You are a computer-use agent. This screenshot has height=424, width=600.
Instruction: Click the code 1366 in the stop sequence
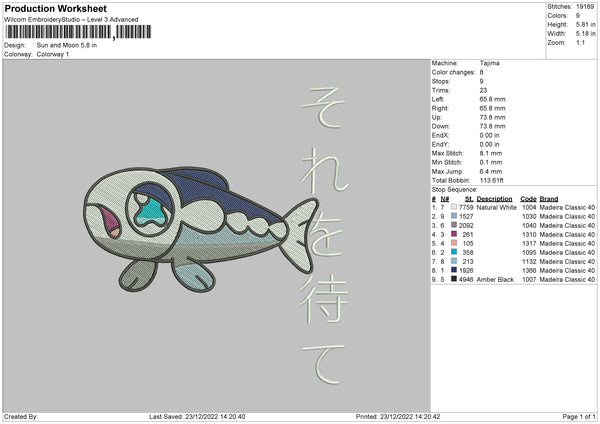tap(529, 271)
